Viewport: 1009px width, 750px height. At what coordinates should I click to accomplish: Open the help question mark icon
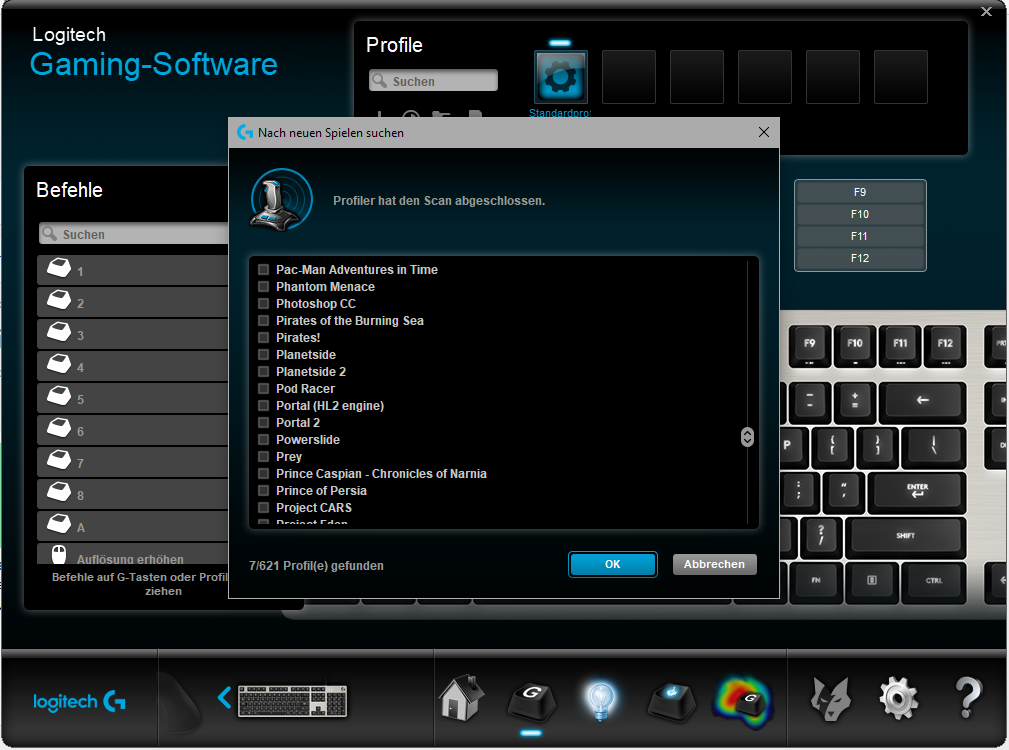pyautogui.click(x=968, y=698)
